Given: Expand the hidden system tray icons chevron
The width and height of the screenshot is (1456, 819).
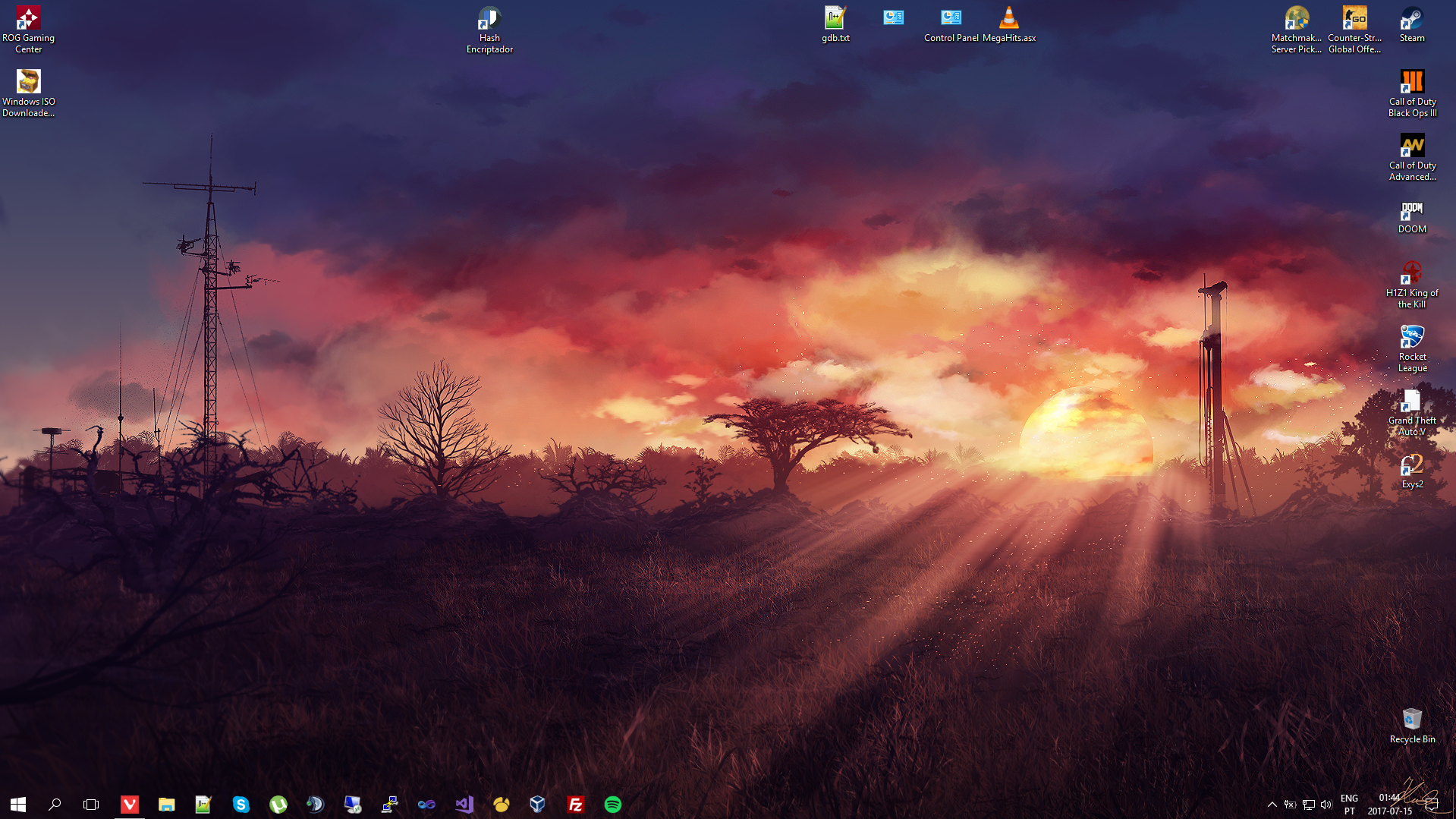Looking at the screenshot, I should (x=1272, y=805).
